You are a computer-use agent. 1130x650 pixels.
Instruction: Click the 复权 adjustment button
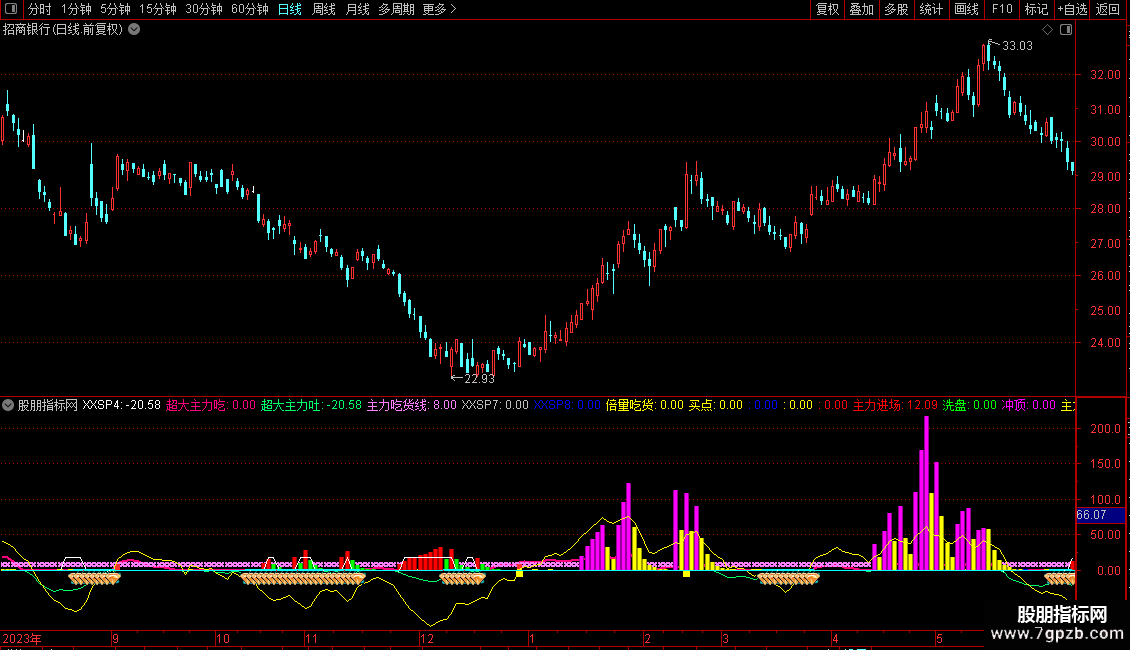coord(827,10)
